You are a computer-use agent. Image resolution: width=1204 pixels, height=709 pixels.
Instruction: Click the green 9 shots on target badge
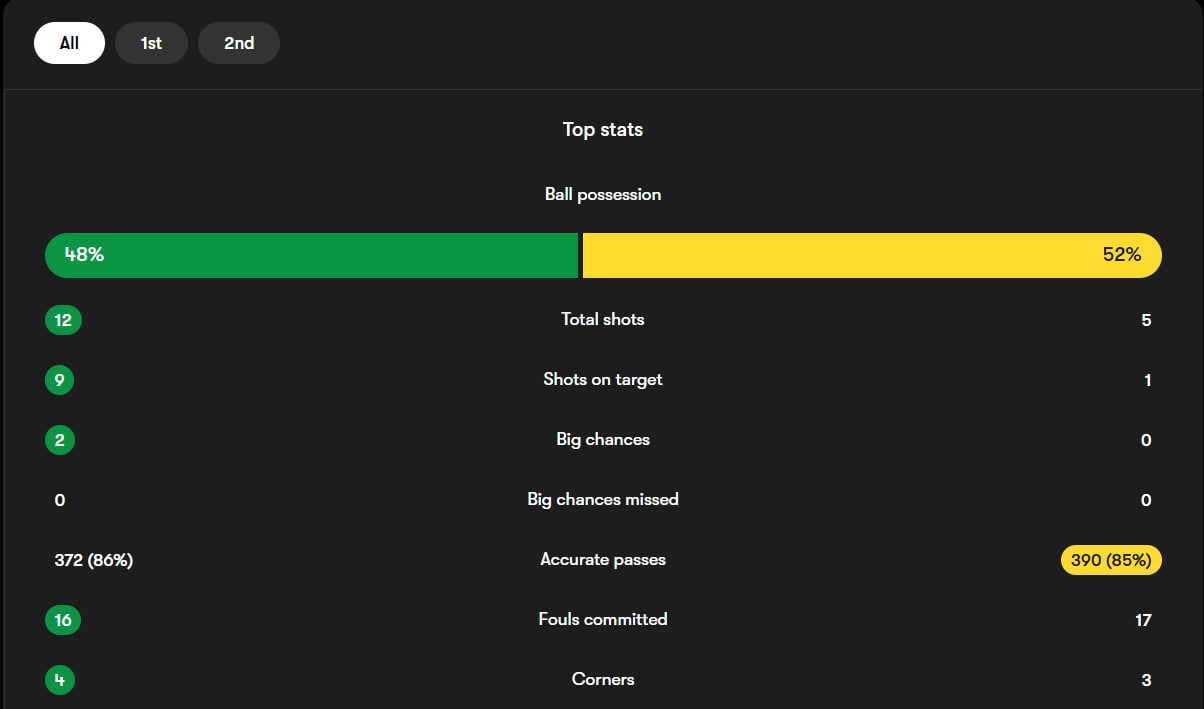point(59,380)
